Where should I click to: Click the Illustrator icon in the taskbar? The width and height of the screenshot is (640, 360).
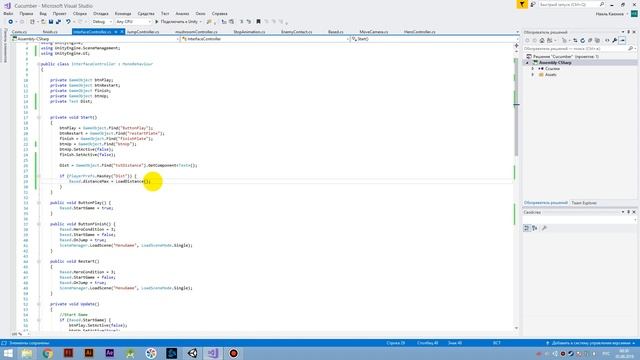tap(89, 353)
